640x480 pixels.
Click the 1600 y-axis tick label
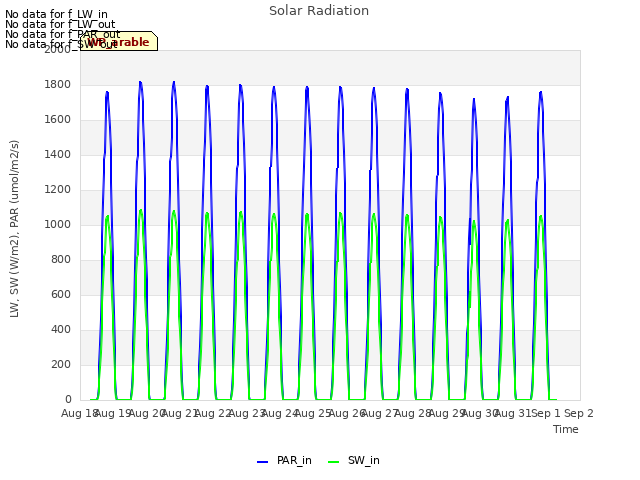58,120
